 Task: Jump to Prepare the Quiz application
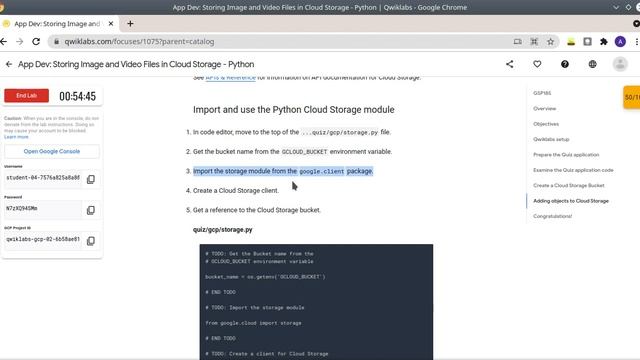coord(566,155)
